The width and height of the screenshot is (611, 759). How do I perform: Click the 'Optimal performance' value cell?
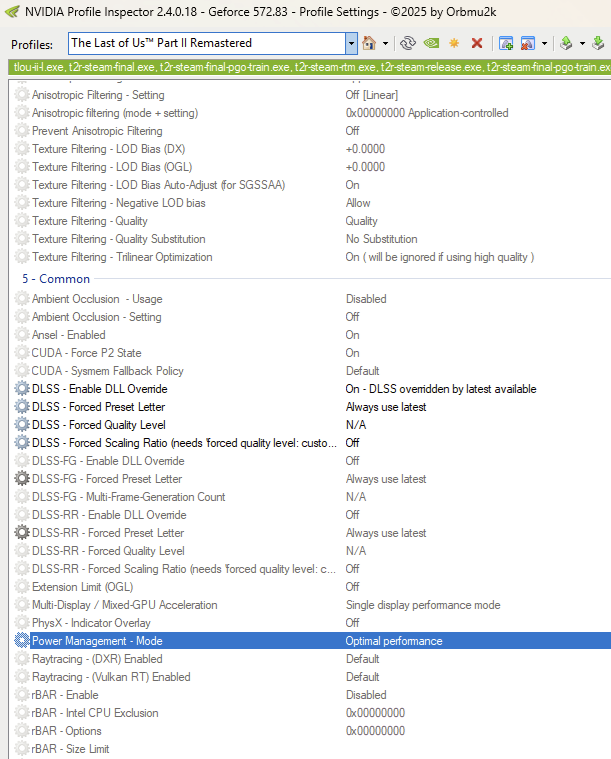[394, 641]
